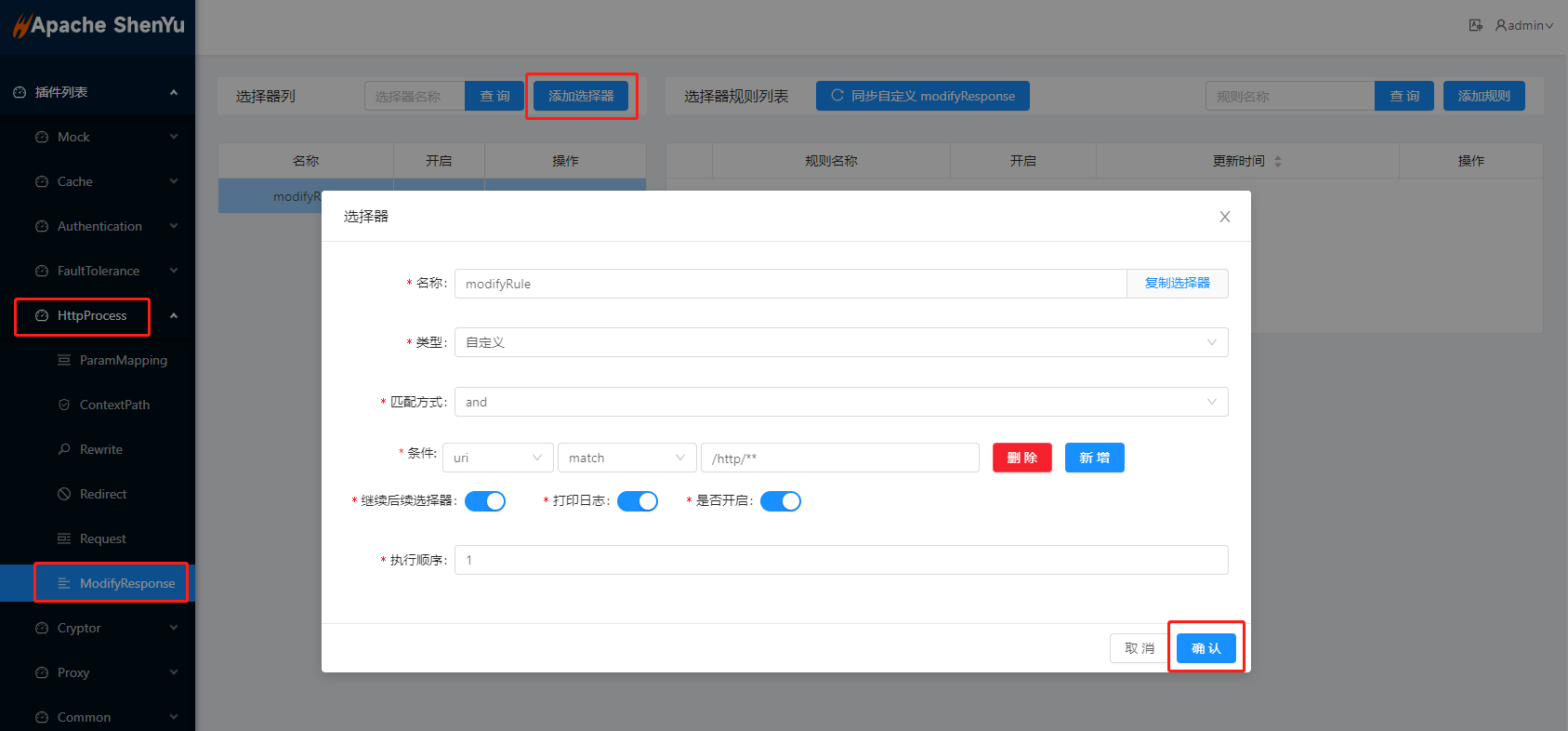Open the ModifyResponse menu item

126,583
